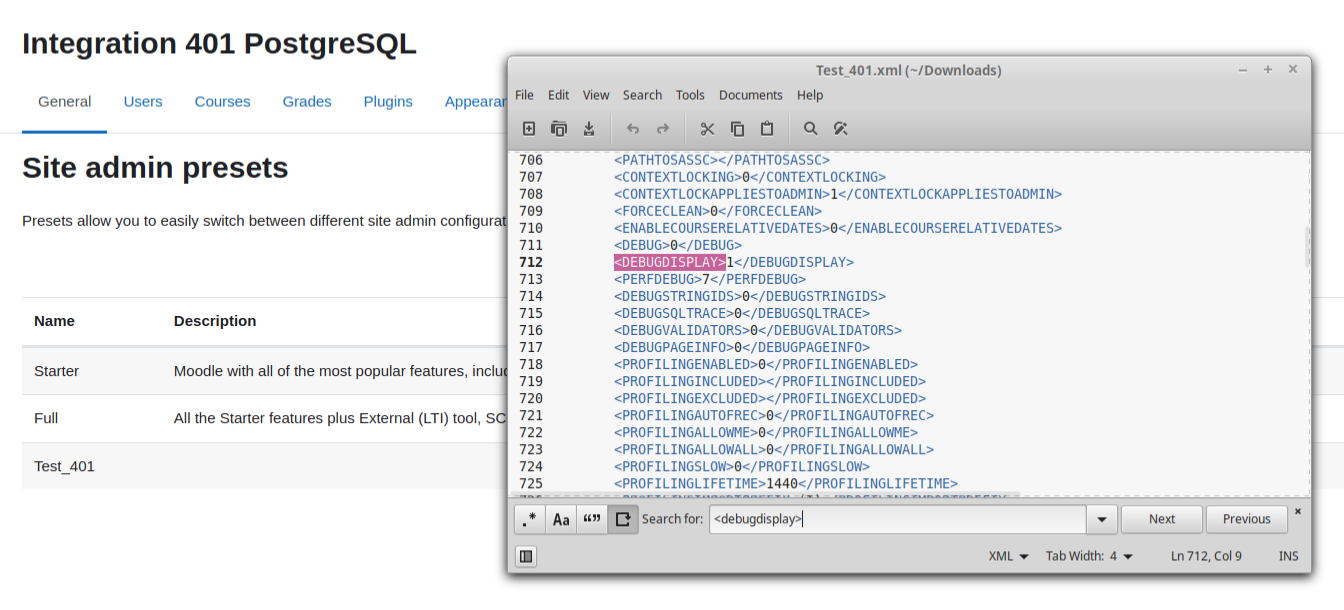Toggle match case search option
1344x610 pixels.
click(x=561, y=519)
